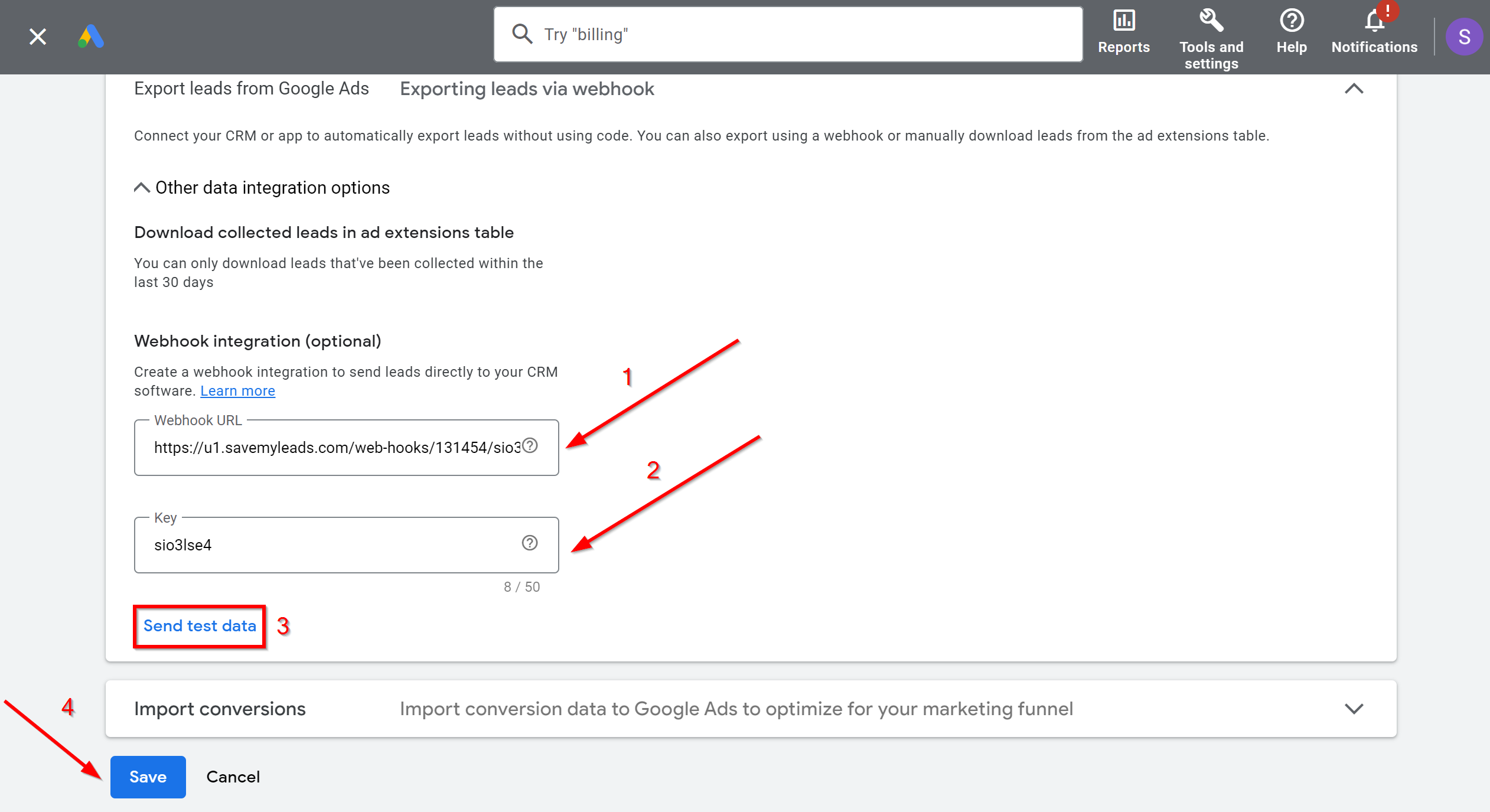Viewport: 1490px width, 812px height.
Task: Click Export leads from Google Ads tab
Action: [x=253, y=89]
